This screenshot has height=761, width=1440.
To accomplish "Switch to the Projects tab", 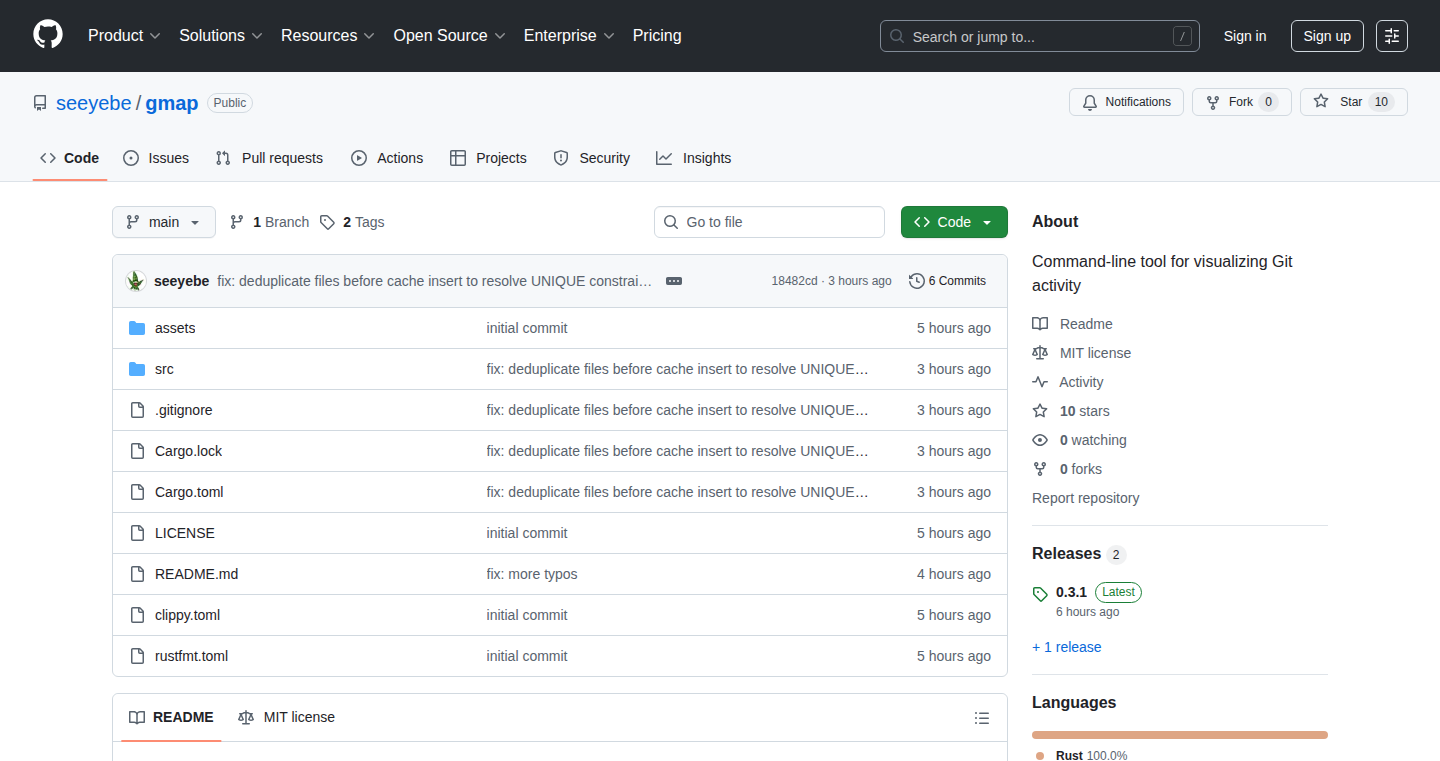I will [x=488, y=158].
